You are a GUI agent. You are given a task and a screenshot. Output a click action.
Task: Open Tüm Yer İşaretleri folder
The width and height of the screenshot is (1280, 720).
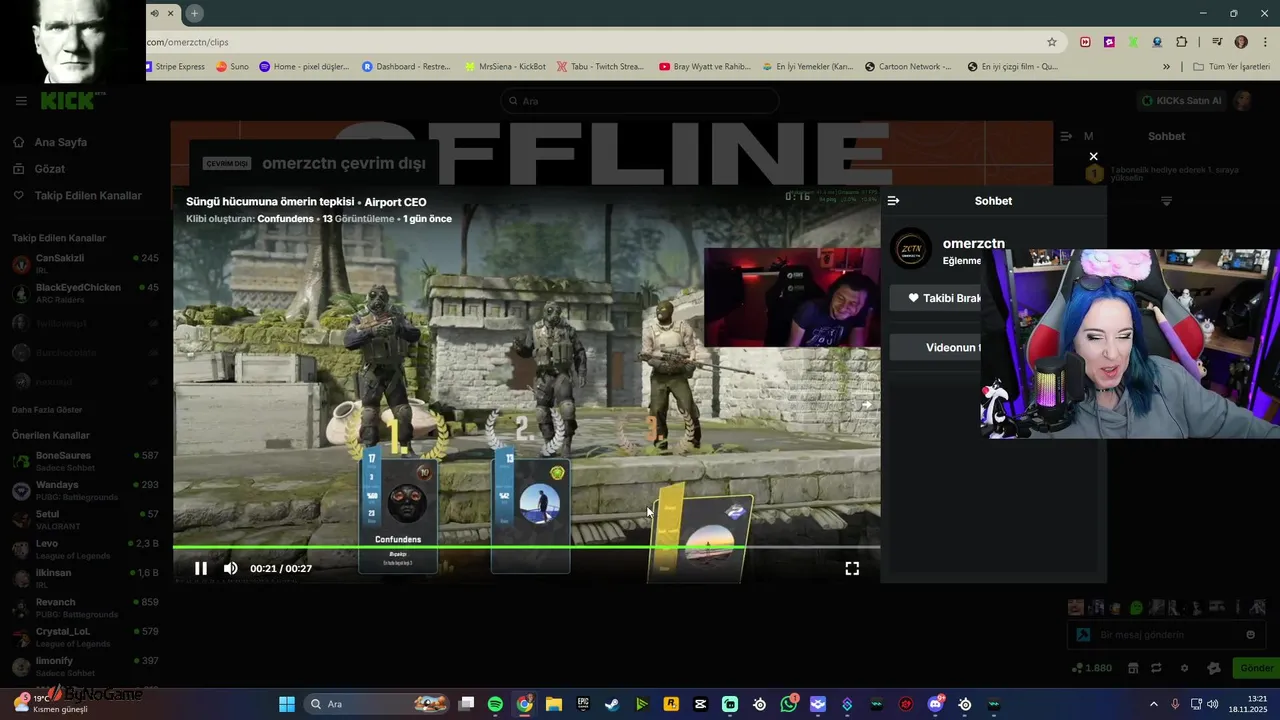[x=1232, y=67]
